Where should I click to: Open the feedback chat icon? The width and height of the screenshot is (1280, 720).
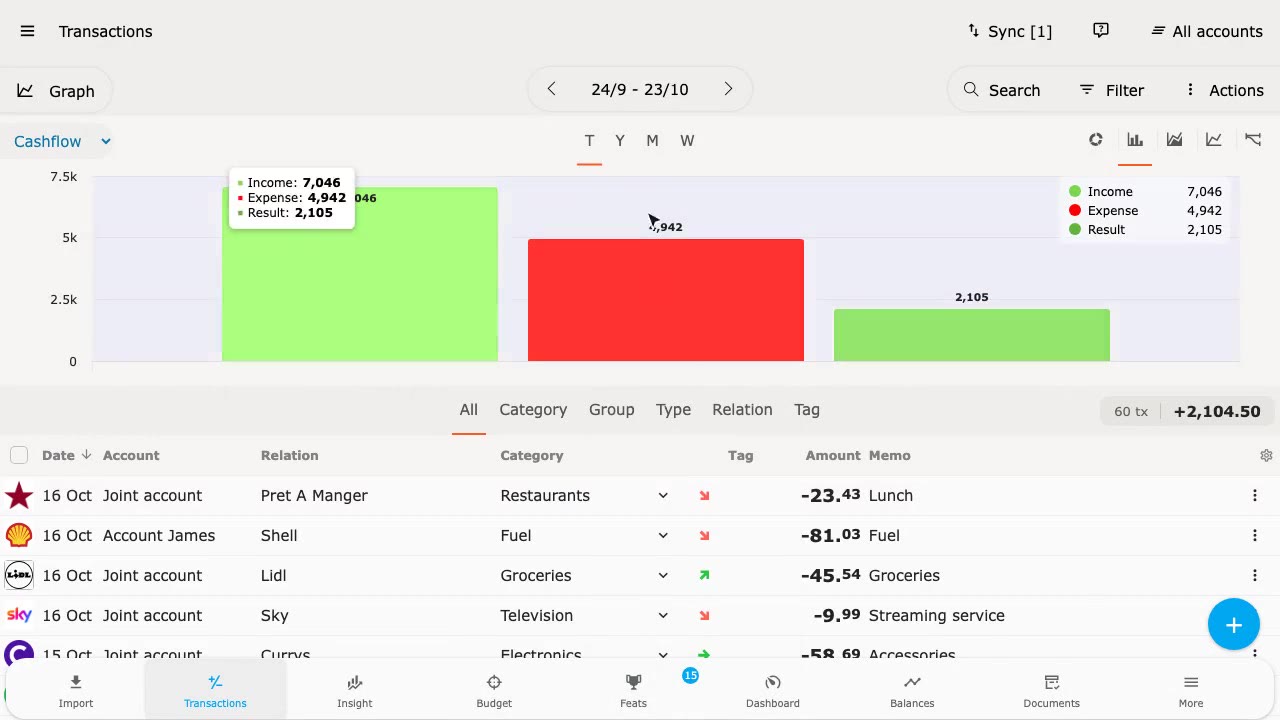1101,31
